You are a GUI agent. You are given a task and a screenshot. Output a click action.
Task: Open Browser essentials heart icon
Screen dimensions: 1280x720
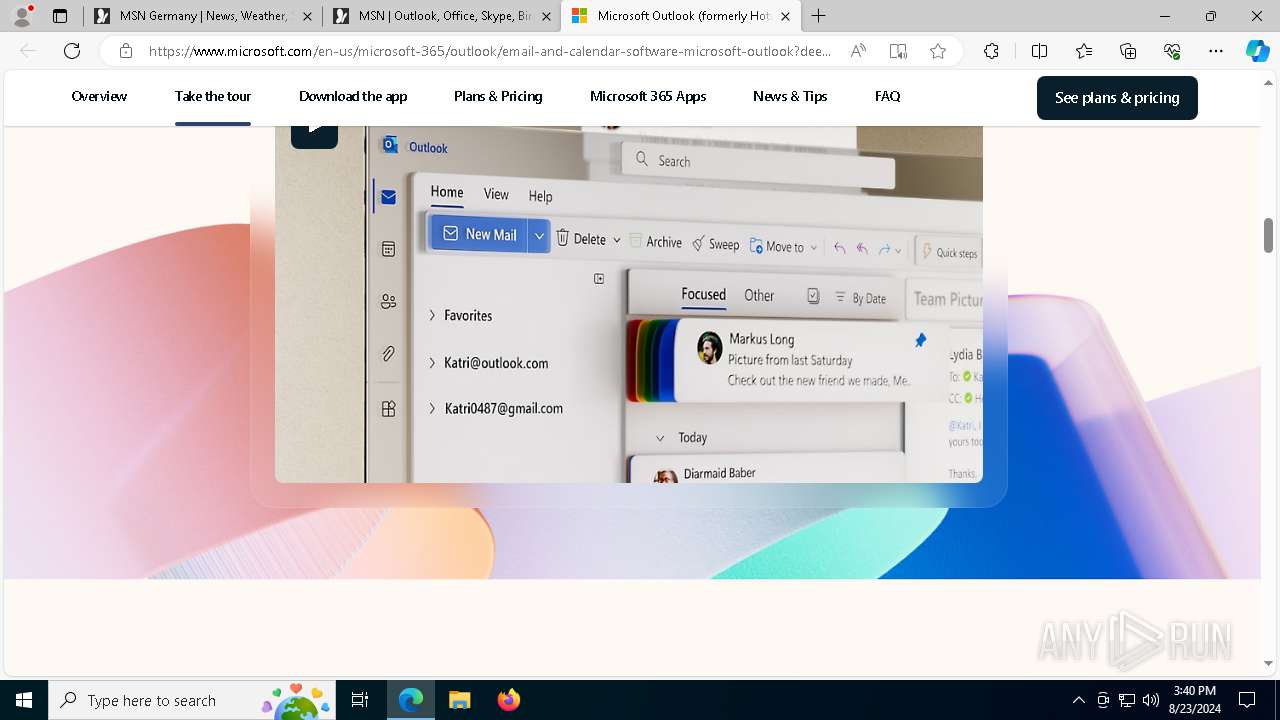point(1172,51)
